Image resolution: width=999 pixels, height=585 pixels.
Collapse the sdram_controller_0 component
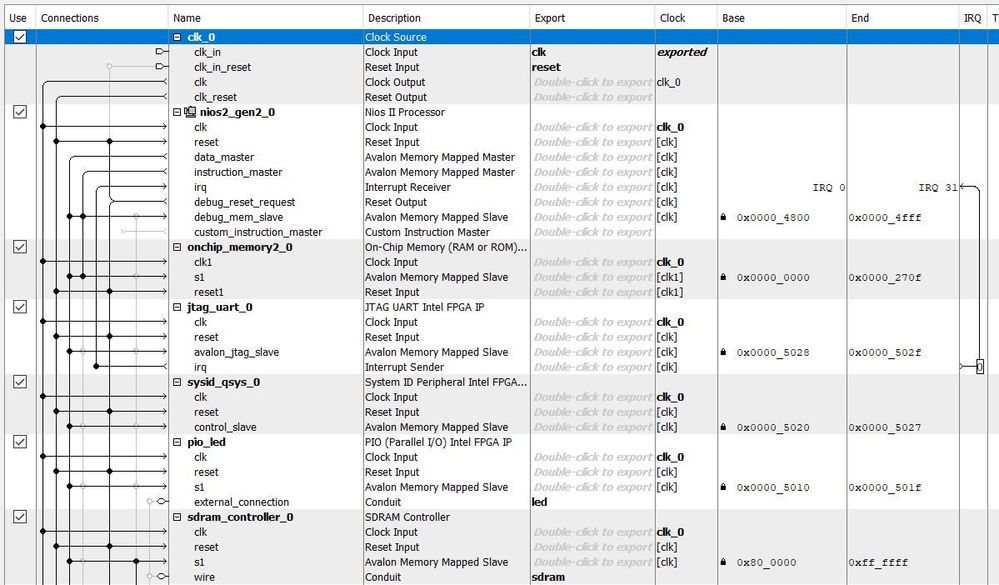pos(177,517)
